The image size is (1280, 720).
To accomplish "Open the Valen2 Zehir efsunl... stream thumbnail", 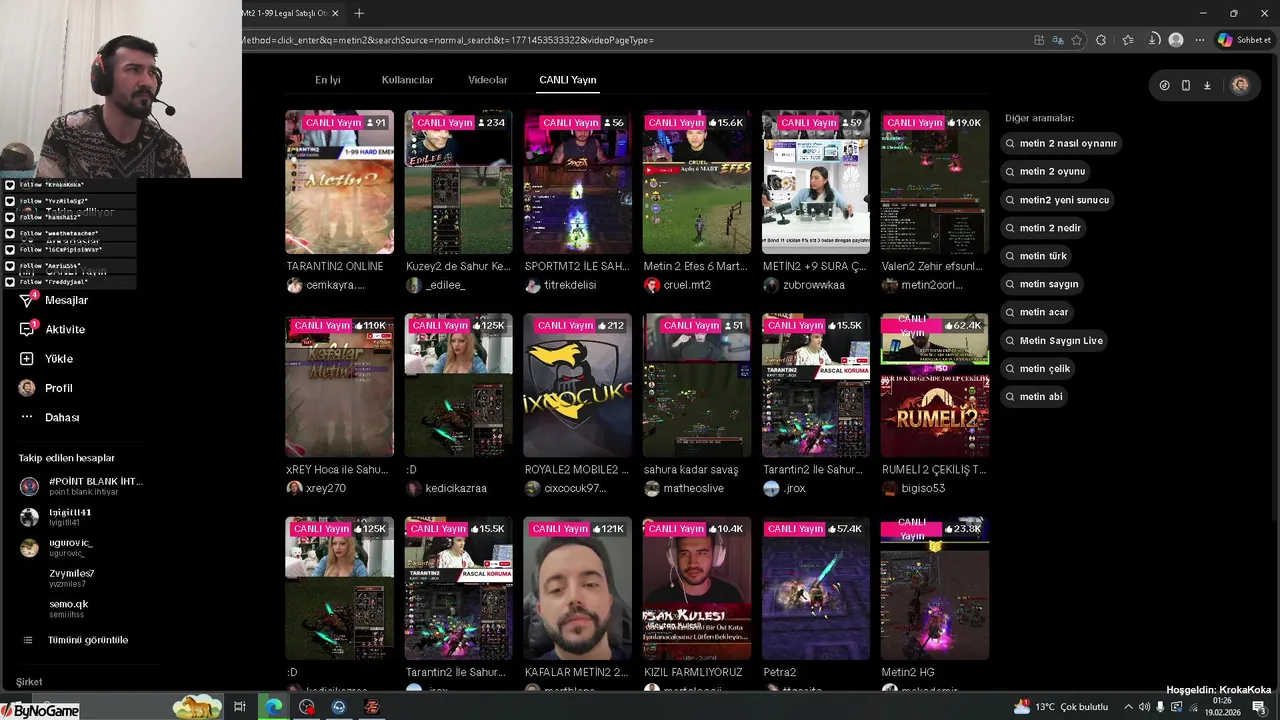I will click(935, 182).
